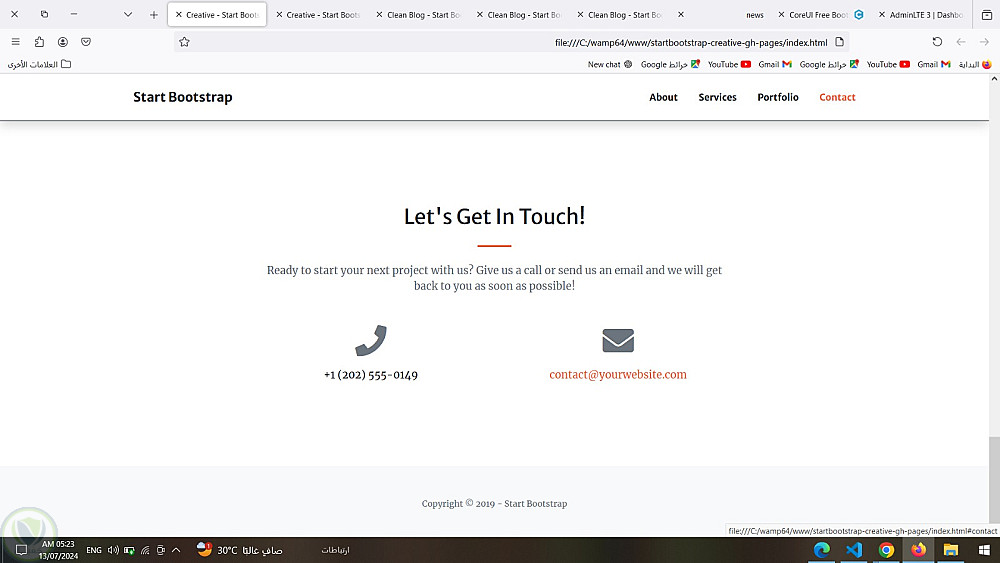Open the Wi-Fi network tray icon

(x=145, y=550)
